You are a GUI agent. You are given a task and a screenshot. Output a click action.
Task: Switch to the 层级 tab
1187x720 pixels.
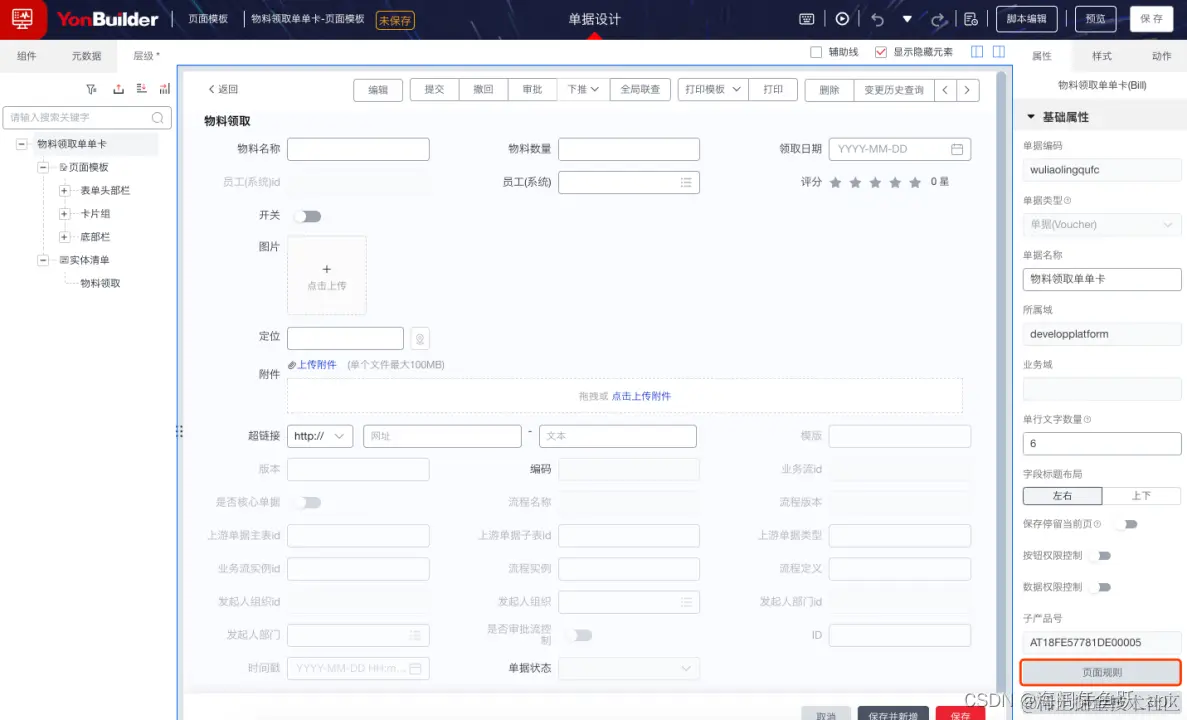(145, 56)
